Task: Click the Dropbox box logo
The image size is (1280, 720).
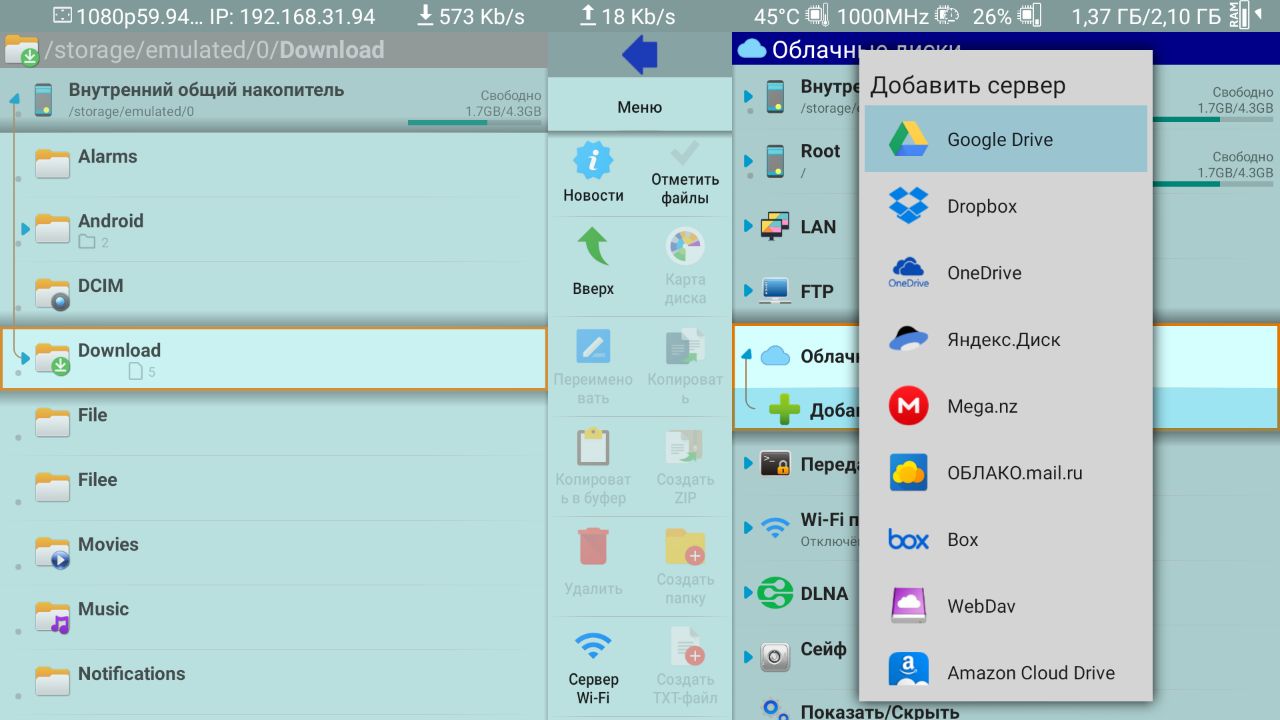Action: coord(908,206)
